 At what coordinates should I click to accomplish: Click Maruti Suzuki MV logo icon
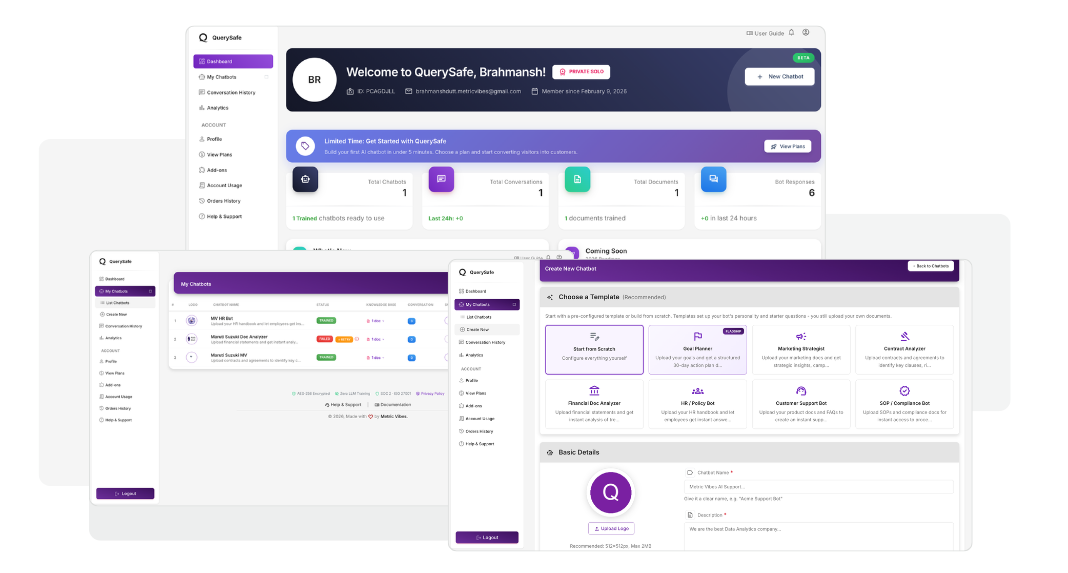[192, 357]
